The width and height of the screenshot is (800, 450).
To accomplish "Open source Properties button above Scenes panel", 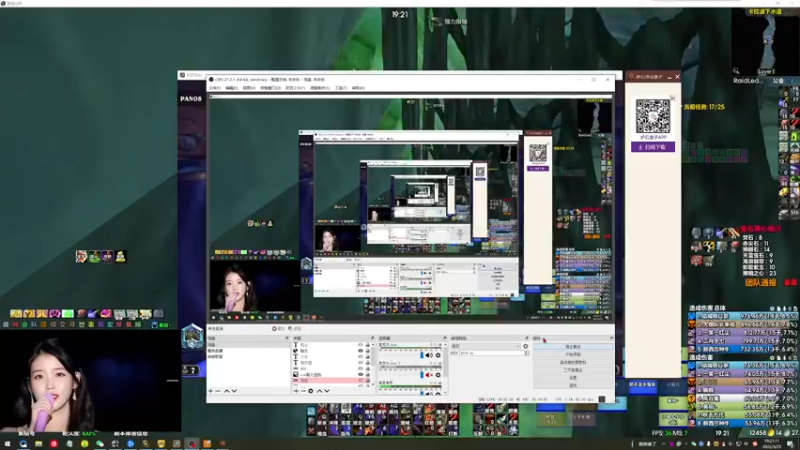I will click(x=278, y=329).
